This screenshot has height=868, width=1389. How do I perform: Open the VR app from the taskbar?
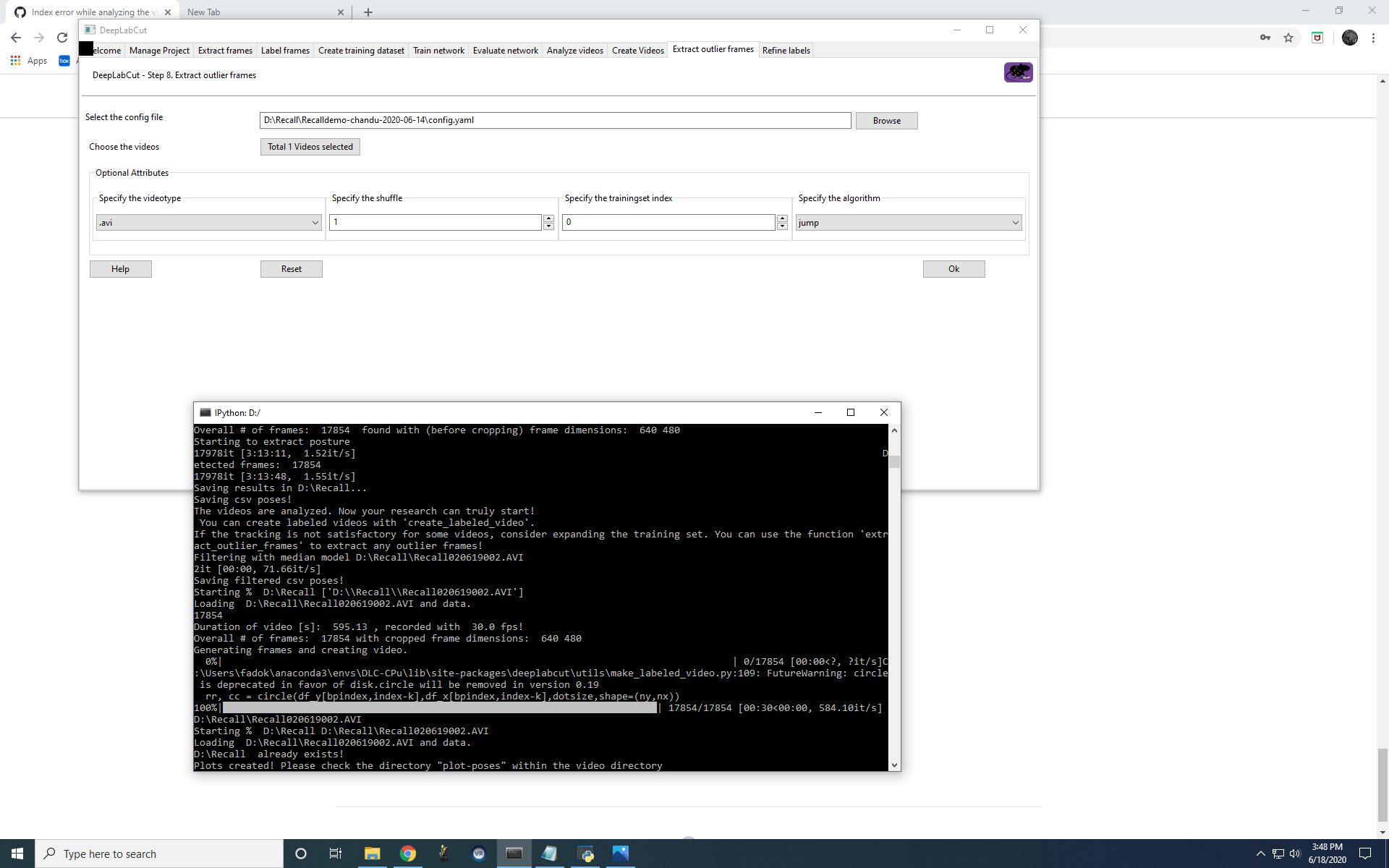point(479,854)
